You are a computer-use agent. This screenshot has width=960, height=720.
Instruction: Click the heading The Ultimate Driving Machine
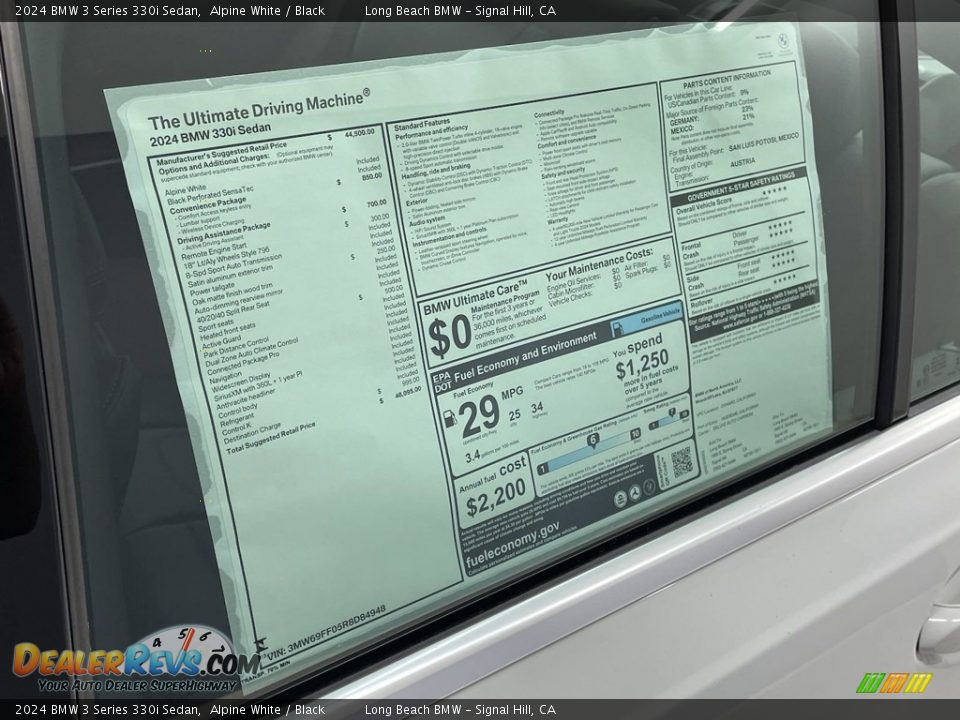click(x=259, y=109)
